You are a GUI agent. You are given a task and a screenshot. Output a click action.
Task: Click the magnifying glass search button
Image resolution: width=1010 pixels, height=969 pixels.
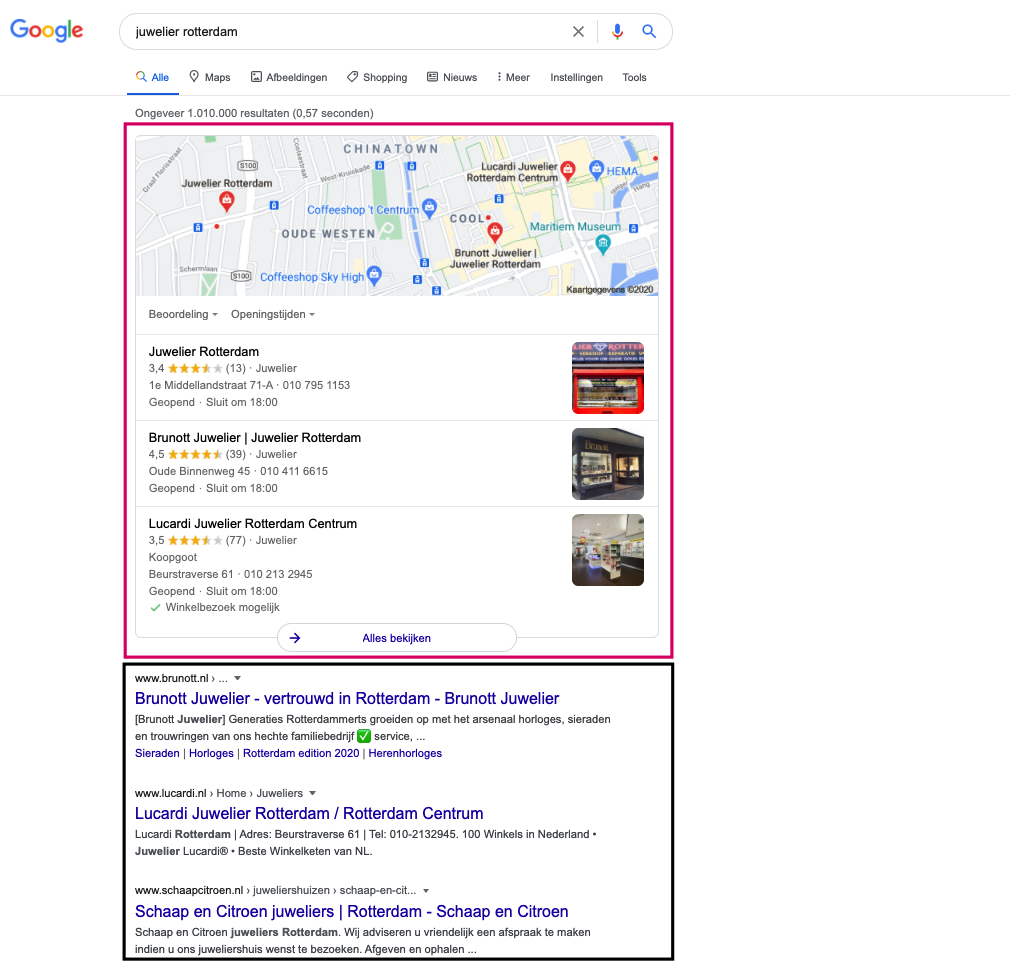(x=649, y=32)
